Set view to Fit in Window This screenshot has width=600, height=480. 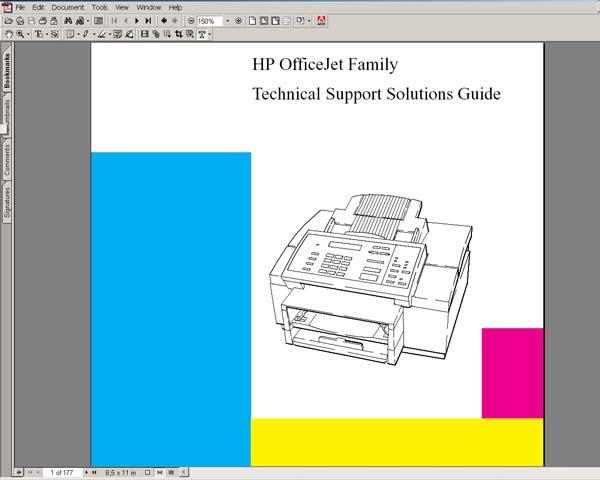pyautogui.click(x=264, y=21)
